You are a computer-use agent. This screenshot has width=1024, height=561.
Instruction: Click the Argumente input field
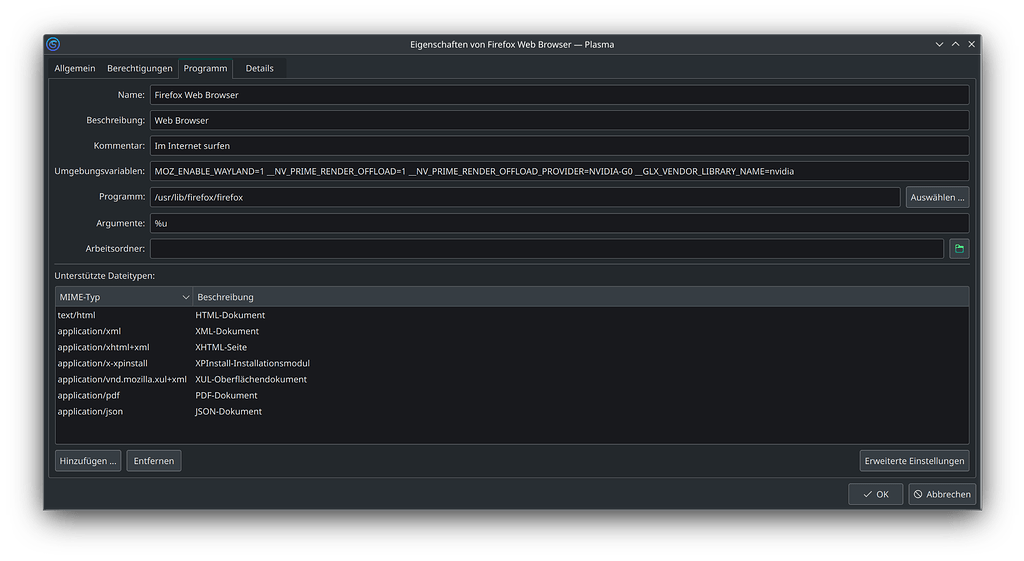[x=560, y=223]
